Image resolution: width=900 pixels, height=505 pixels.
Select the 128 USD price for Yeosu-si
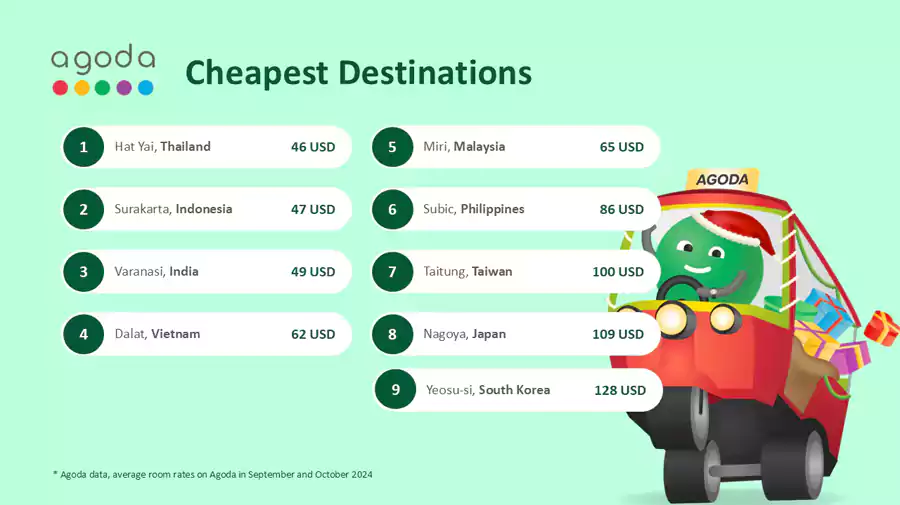620,390
